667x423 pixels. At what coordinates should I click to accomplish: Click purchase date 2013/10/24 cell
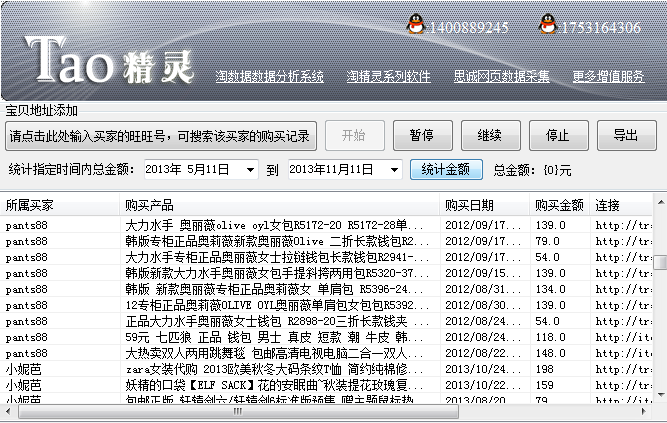485,369
